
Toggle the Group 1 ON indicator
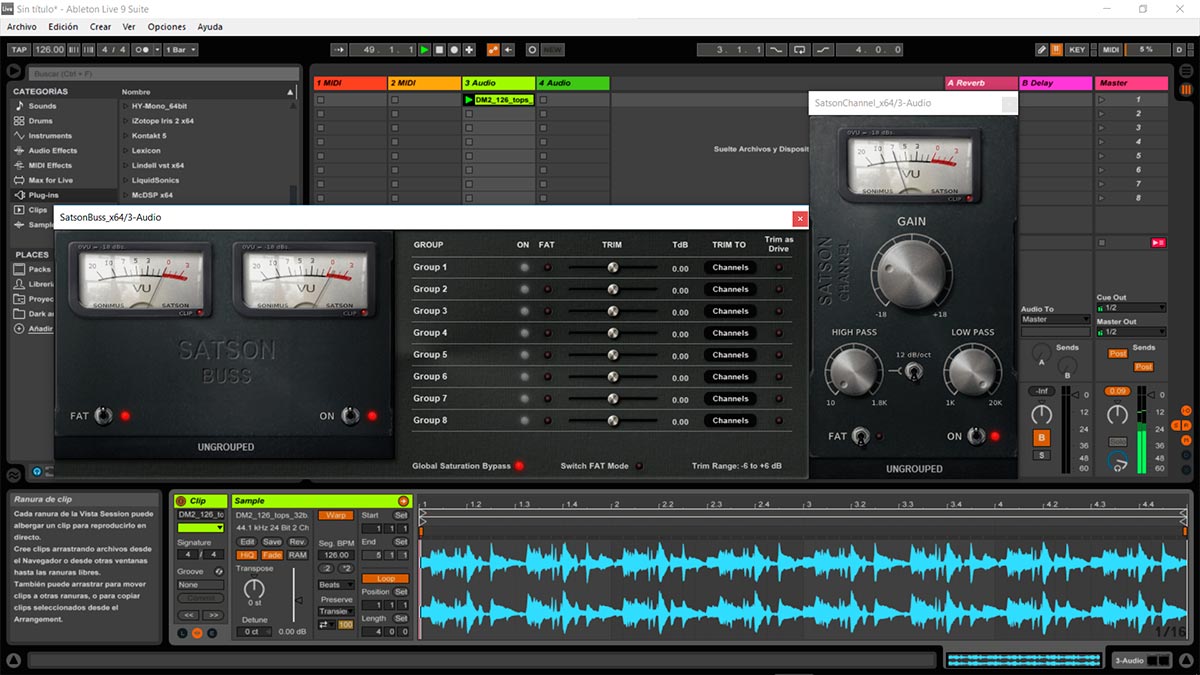tap(523, 268)
